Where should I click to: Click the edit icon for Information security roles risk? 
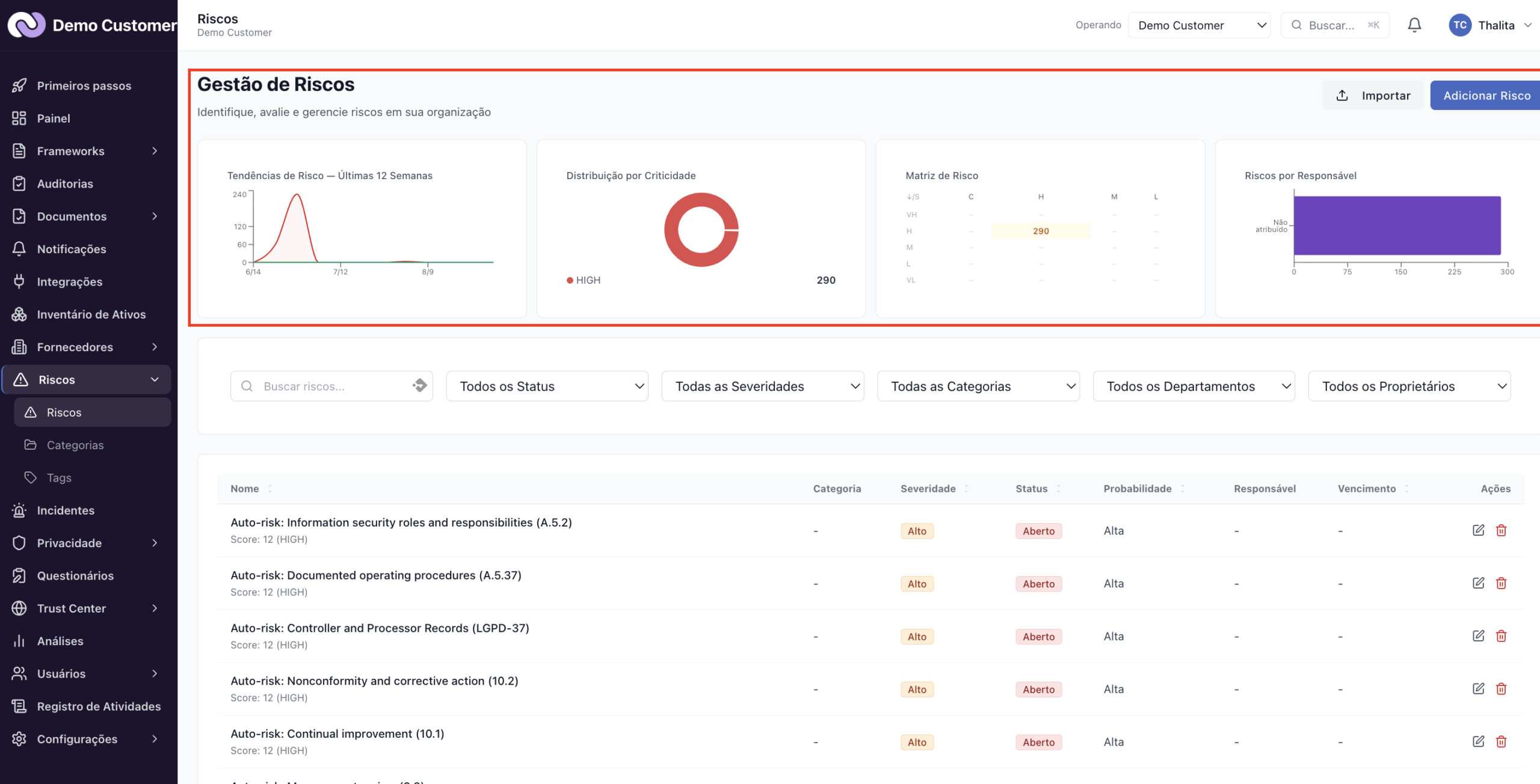(x=1478, y=530)
